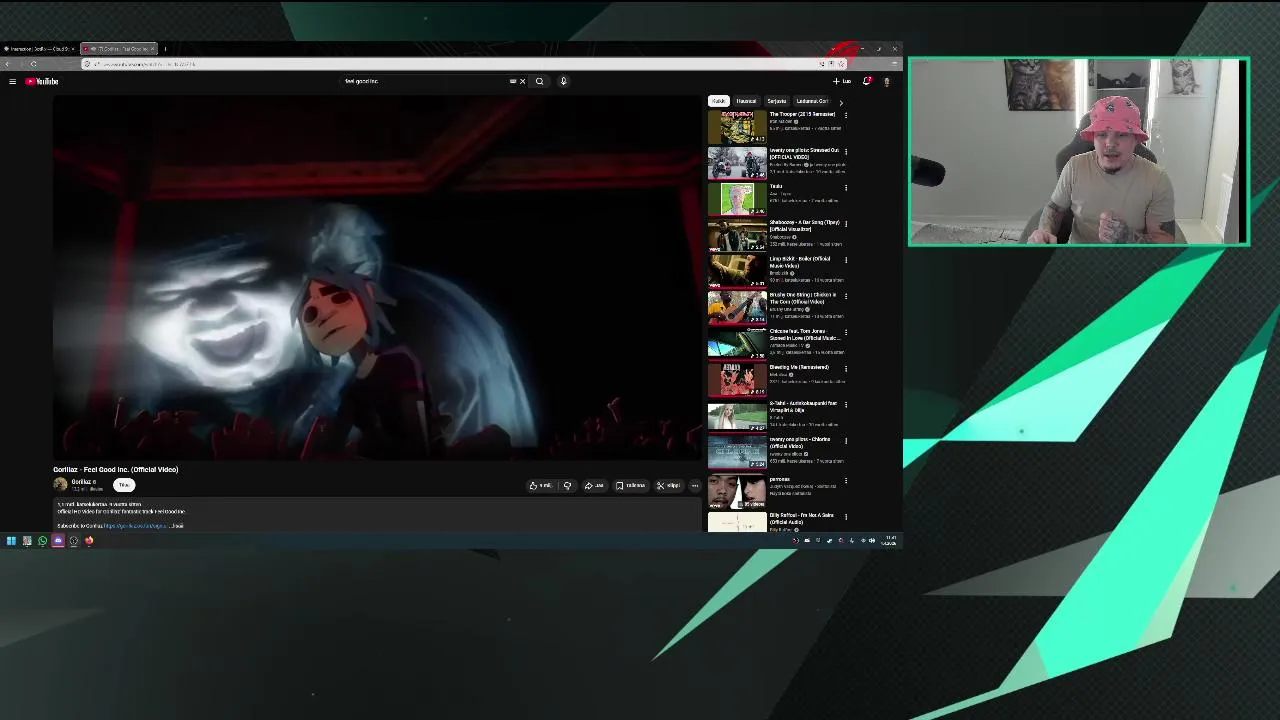
Task: Open the account avatar menu
Action: point(886,81)
